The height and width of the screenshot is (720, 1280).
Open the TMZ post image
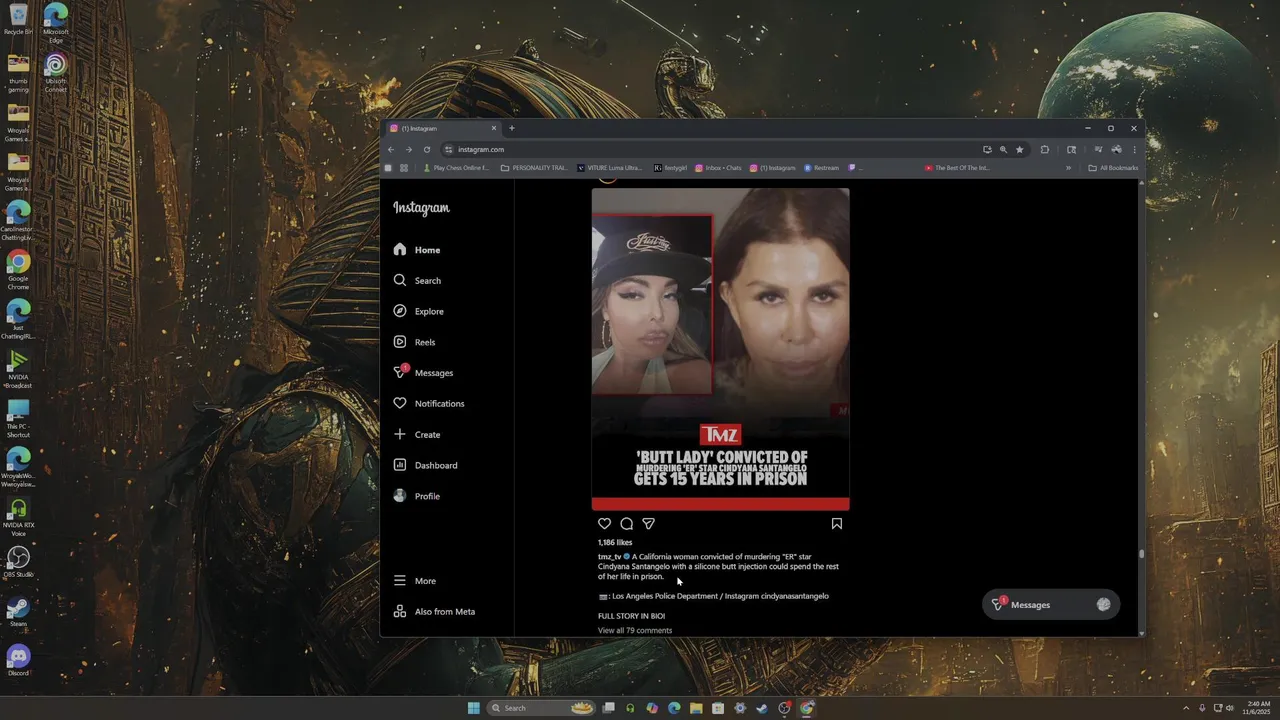[x=720, y=349]
